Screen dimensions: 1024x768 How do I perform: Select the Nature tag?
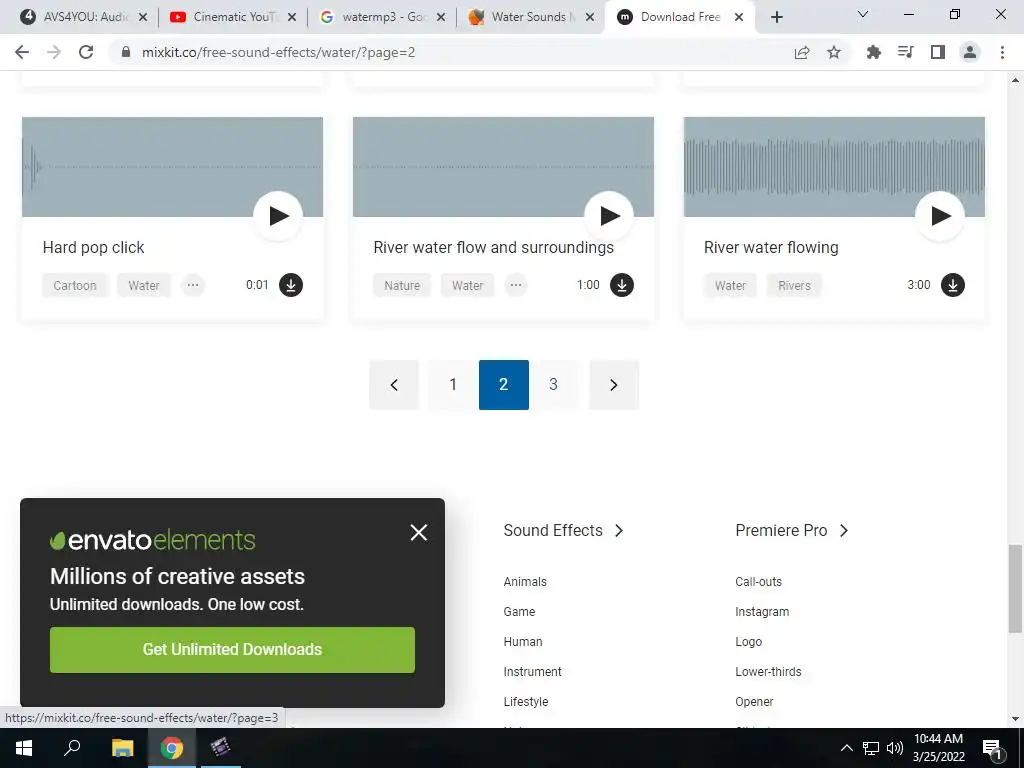[402, 285]
